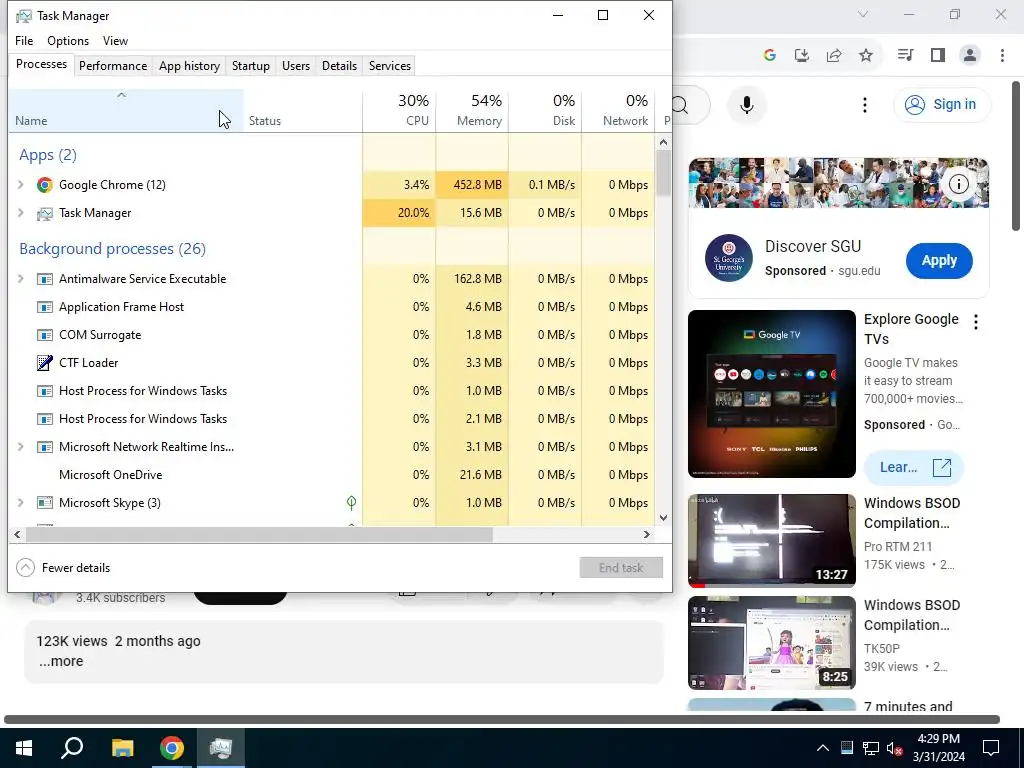The height and width of the screenshot is (768, 1024).
Task: Click the Microsoft Skype process icon
Action: coord(44,503)
